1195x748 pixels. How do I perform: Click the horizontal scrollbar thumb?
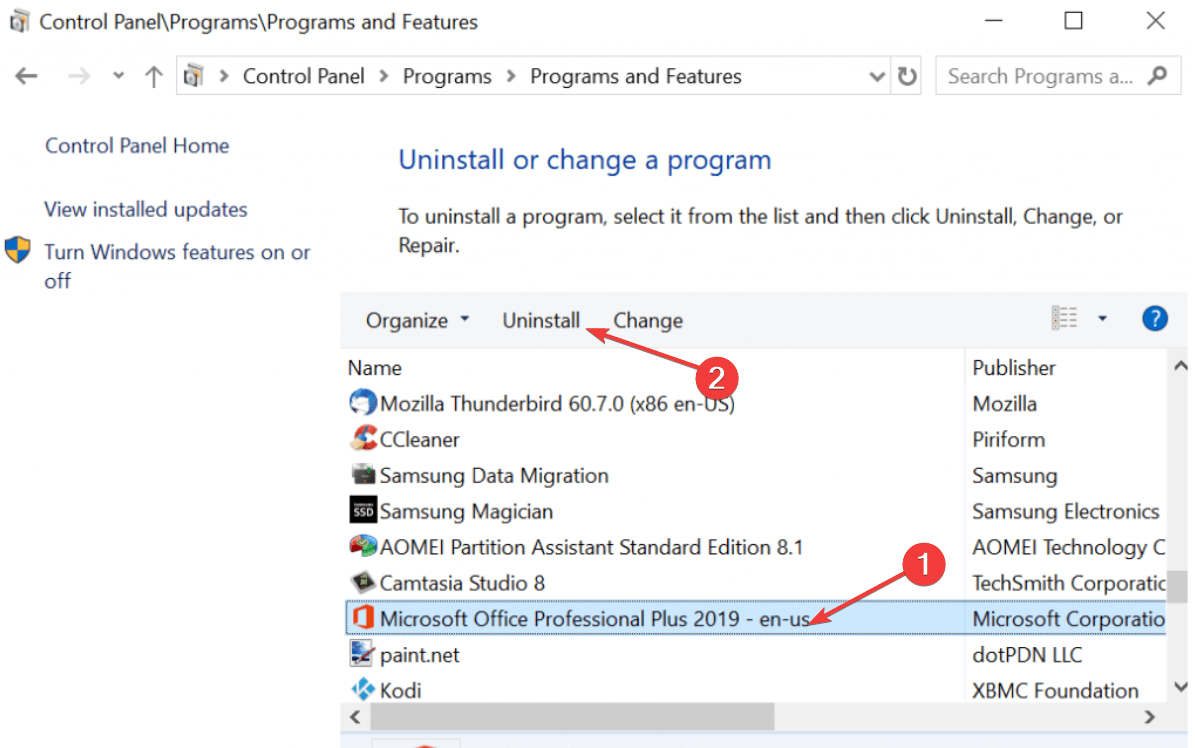[x=572, y=717]
